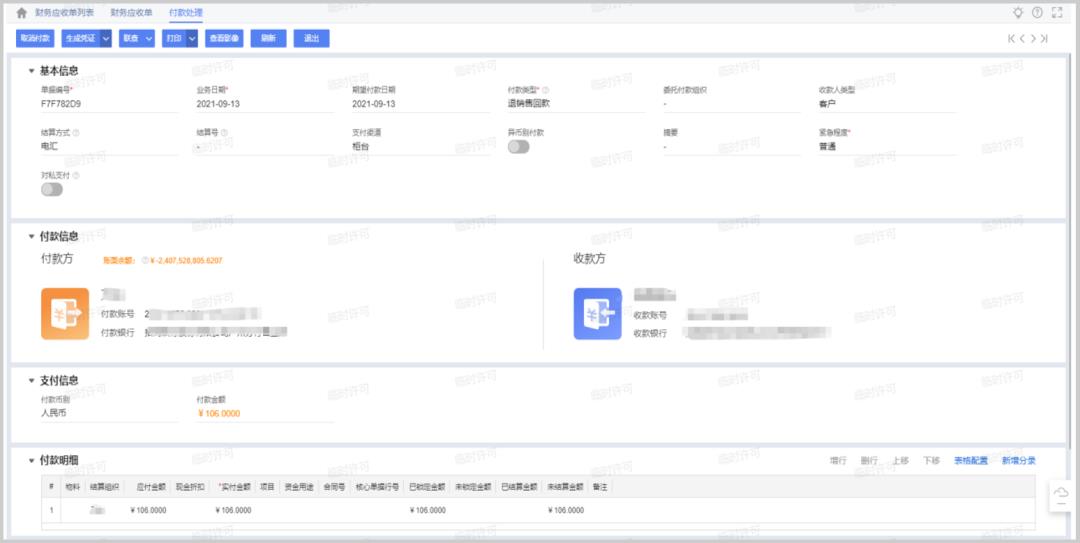Go to previous record arrow
Viewport: 1080px width, 543px height.
(1022, 39)
